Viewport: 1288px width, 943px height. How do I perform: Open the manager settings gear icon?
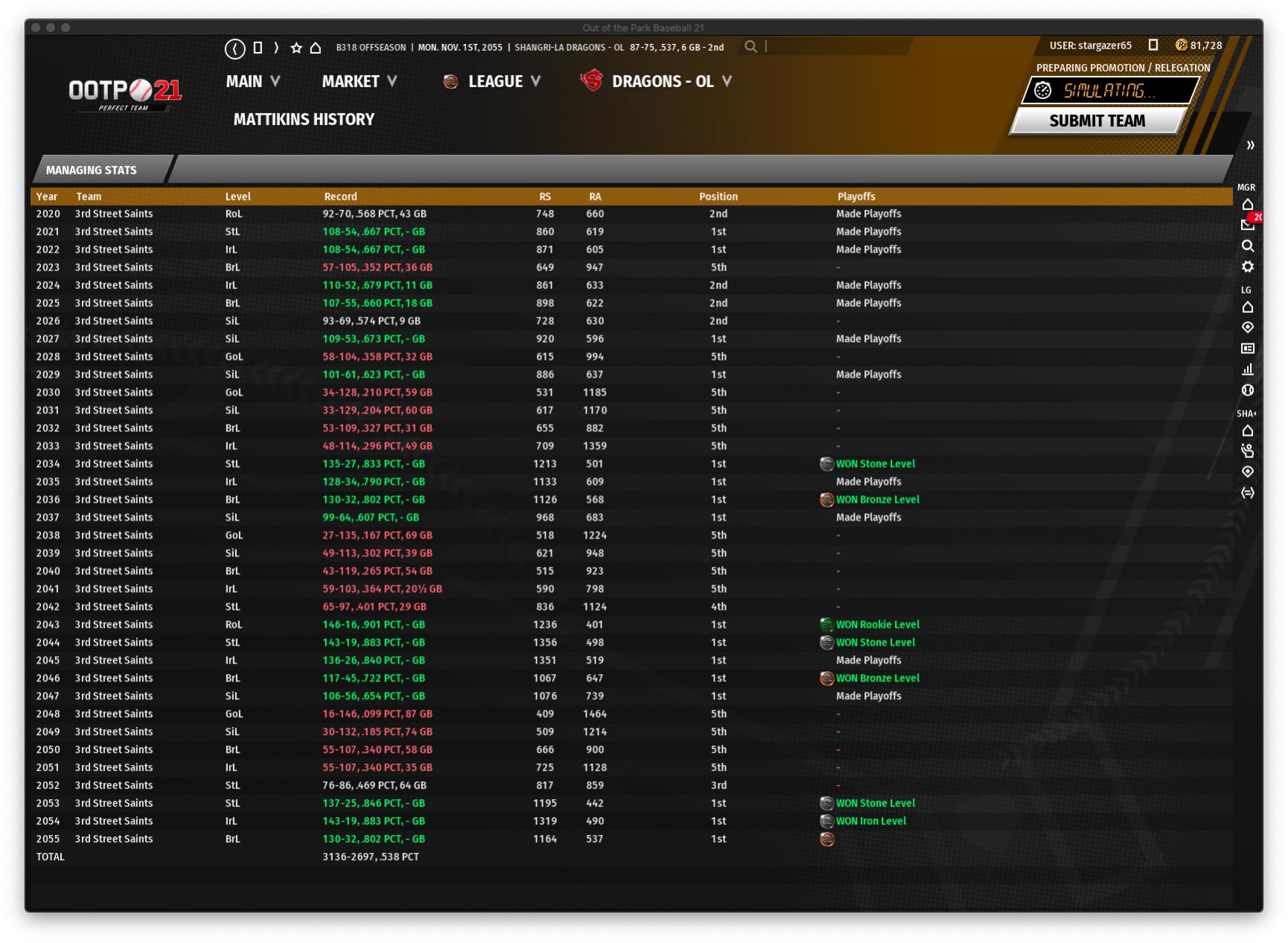(1248, 267)
